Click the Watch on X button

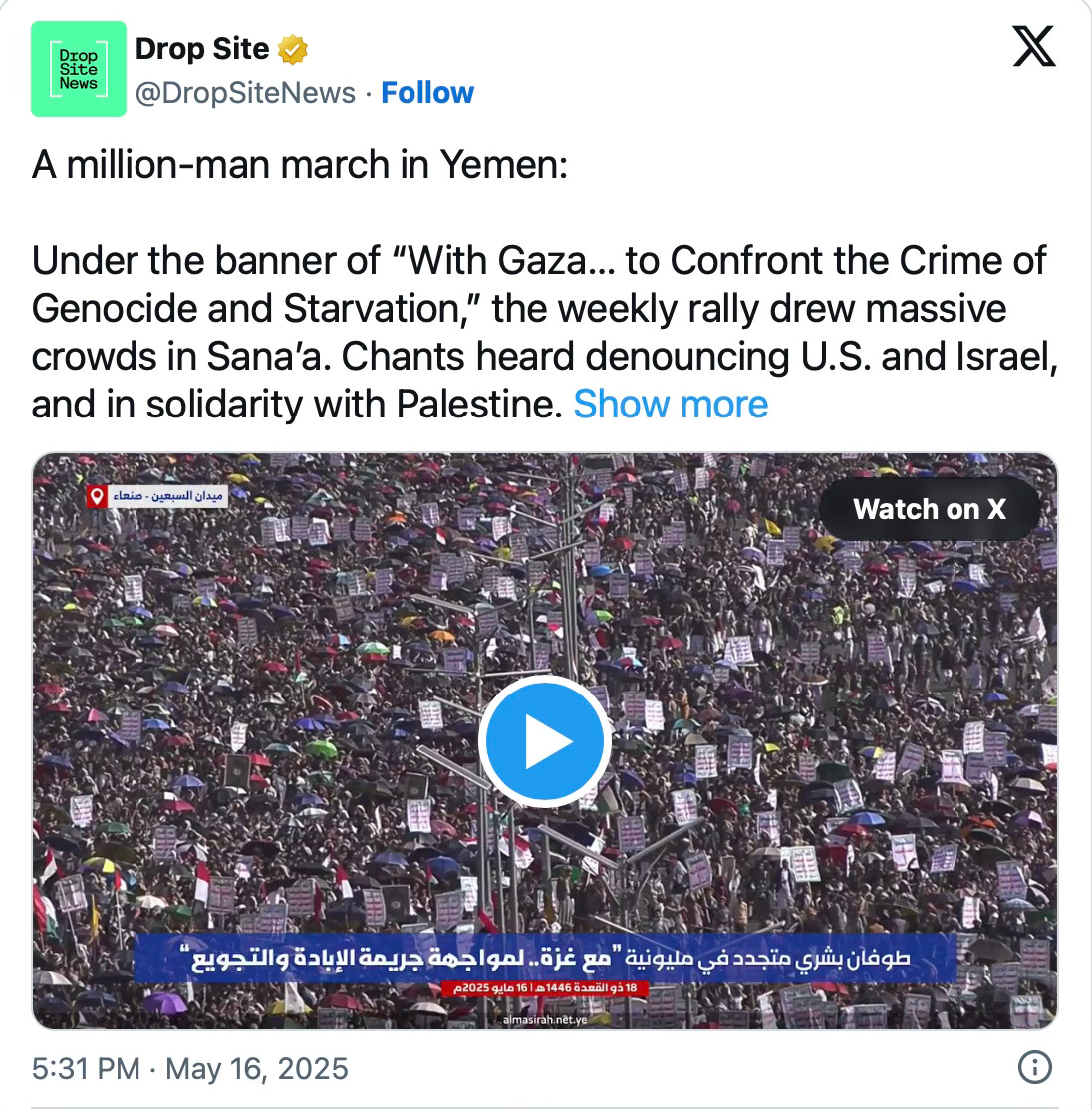pyautogui.click(x=930, y=509)
